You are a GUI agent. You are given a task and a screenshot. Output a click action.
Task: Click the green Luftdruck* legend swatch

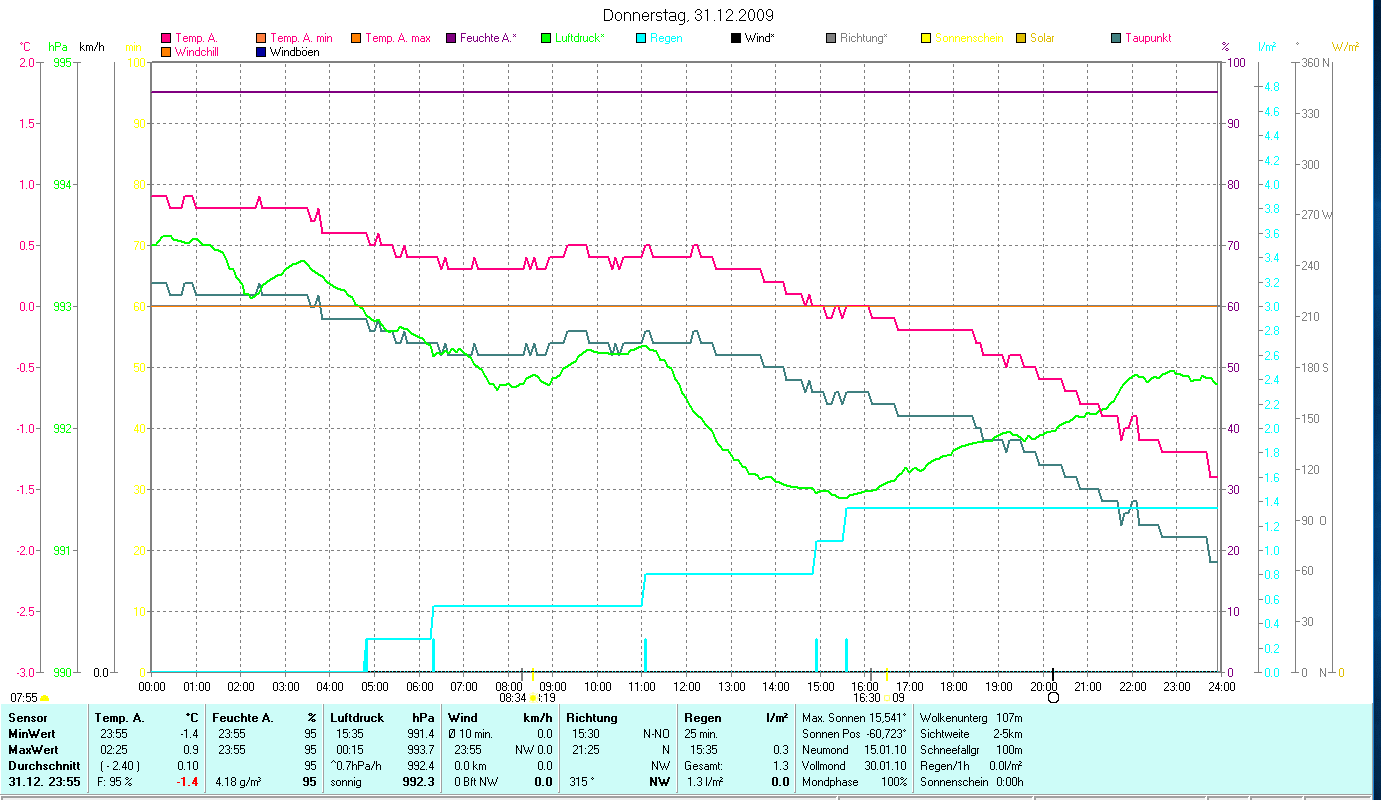click(545, 39)
